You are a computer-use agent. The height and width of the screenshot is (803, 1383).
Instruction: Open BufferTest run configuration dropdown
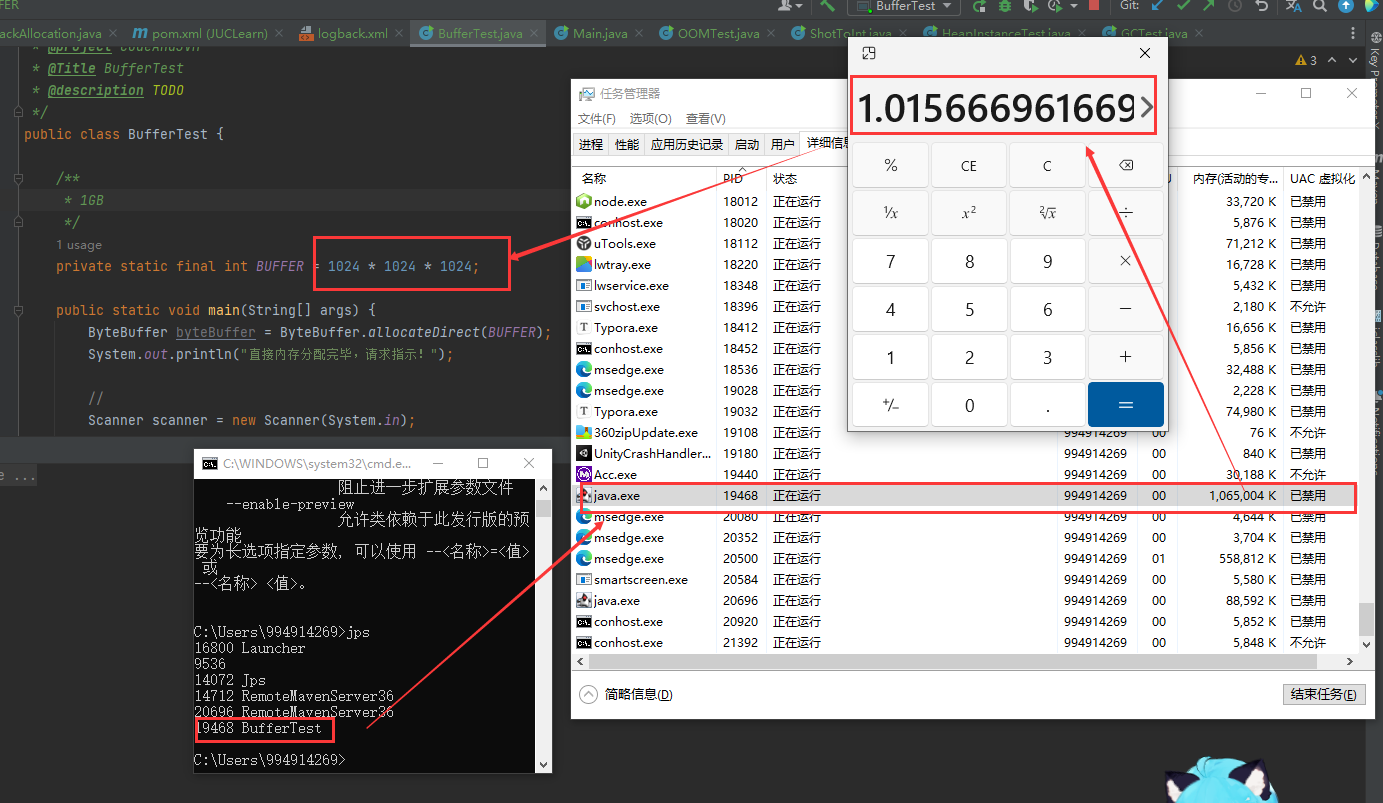pos(905,6)
